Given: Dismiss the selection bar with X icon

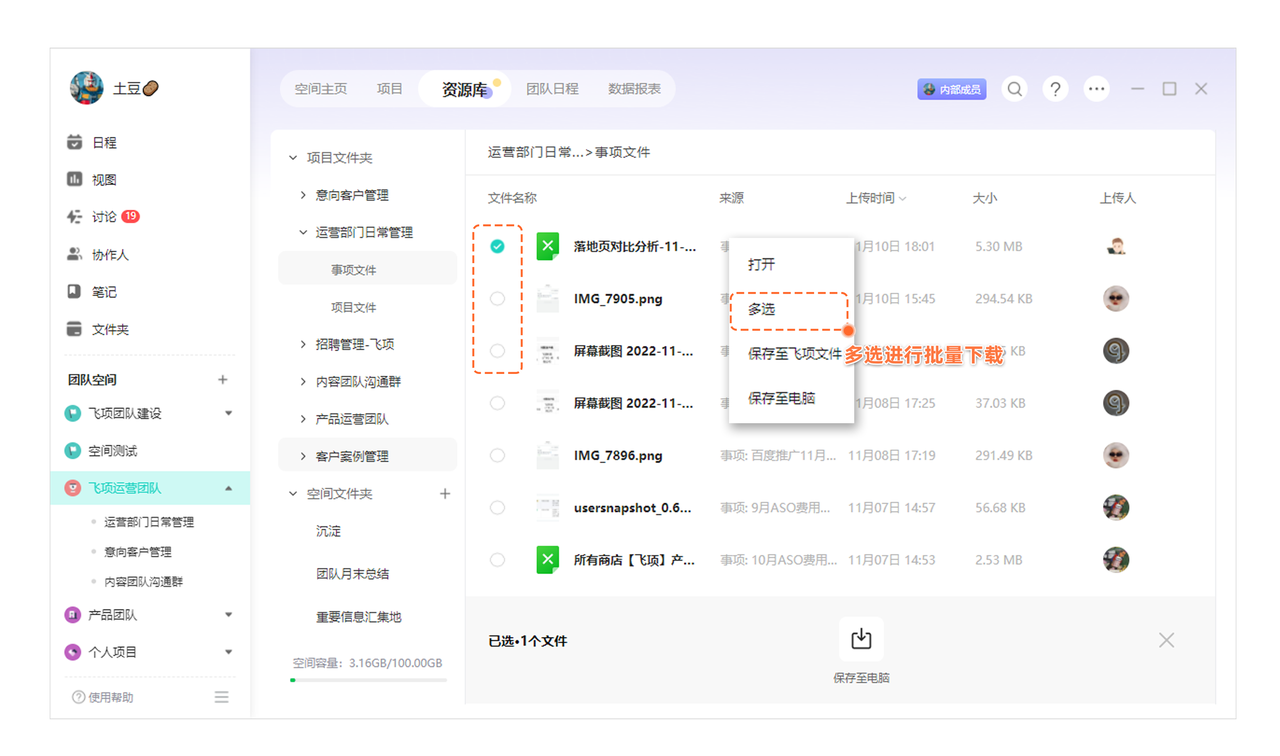Looking at the screenshot, I should tap(1166, 640).
